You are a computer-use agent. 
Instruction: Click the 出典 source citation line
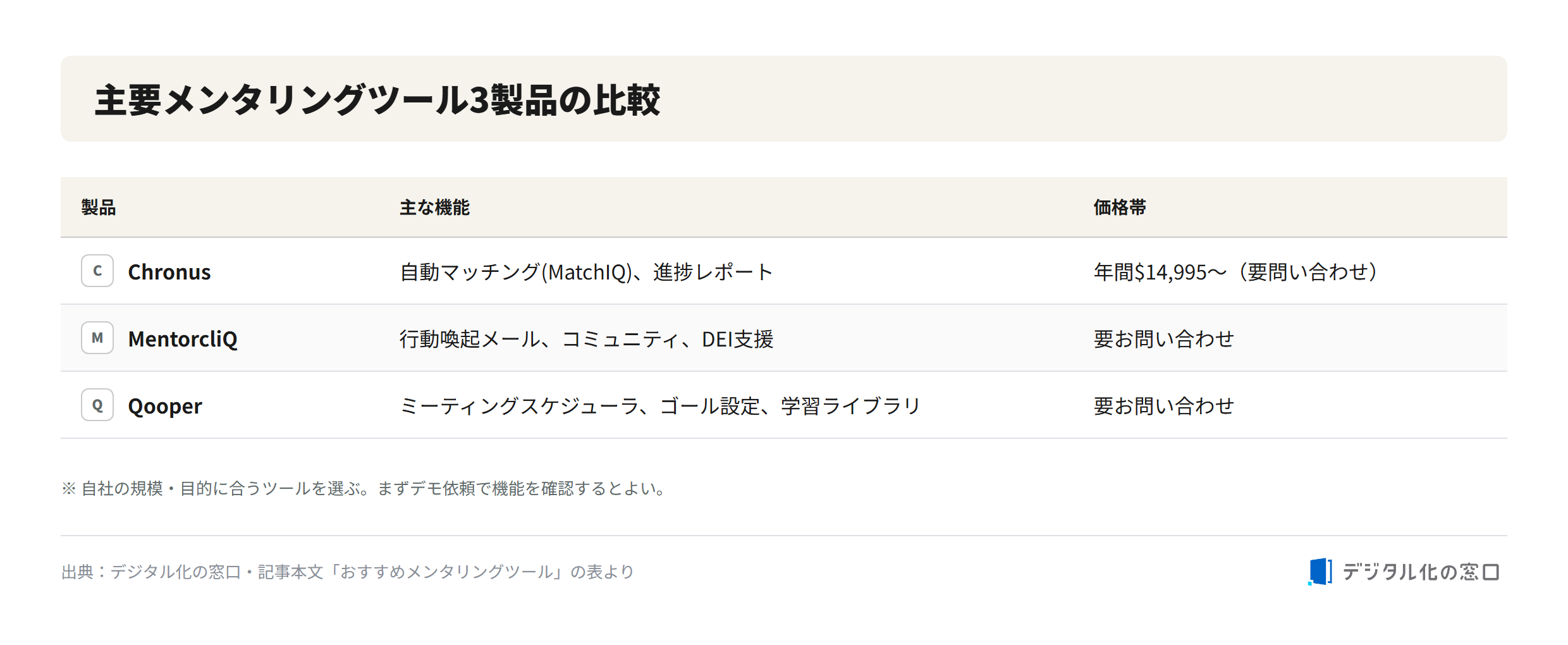348,572
